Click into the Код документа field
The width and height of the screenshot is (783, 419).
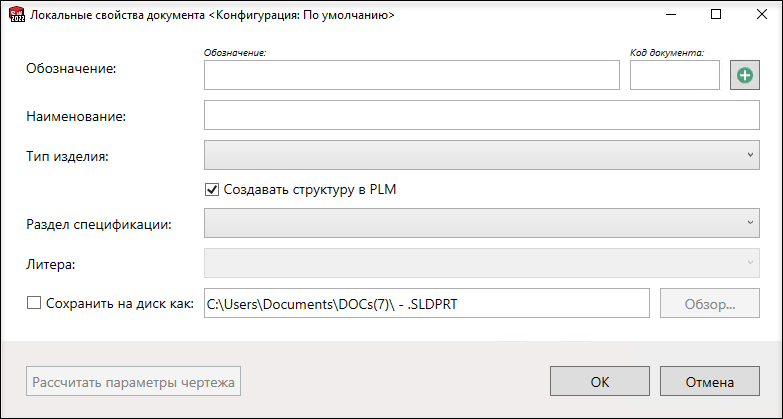tap(675, 75)
